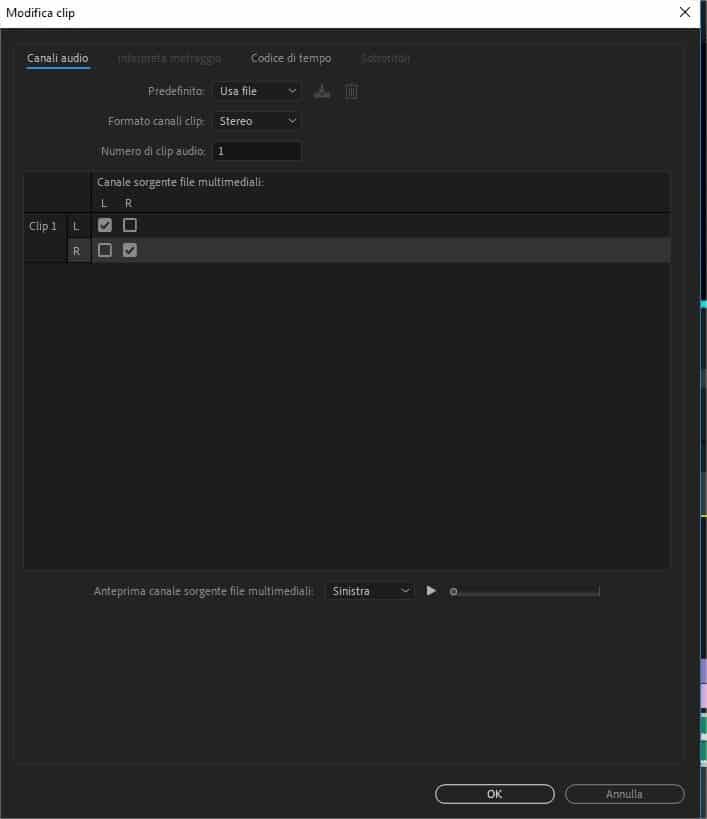Close the Modifica clip dialog
707x819 pixels.
coord(684,13)
